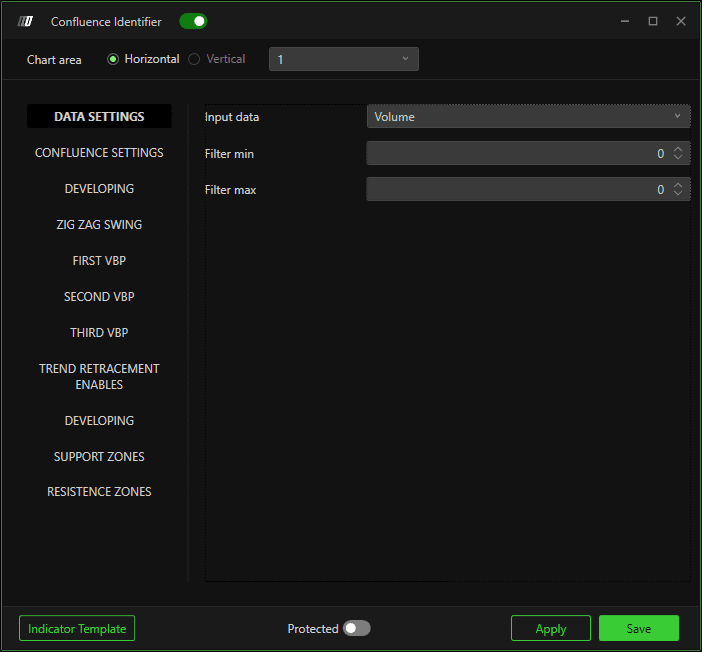Increase Filter min with up arrow

[x=678, y=149]
